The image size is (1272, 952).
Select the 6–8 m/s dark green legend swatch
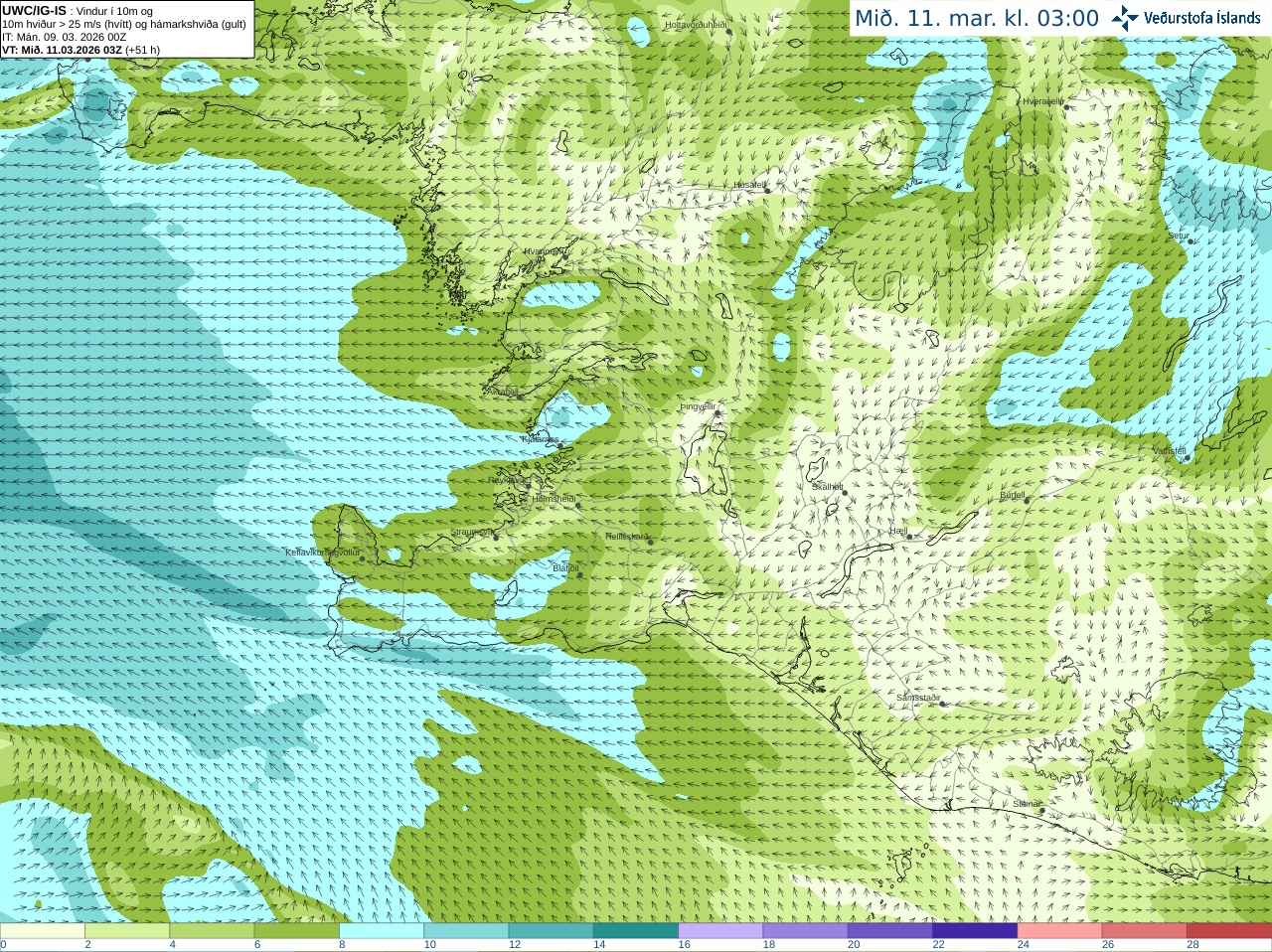297,931
